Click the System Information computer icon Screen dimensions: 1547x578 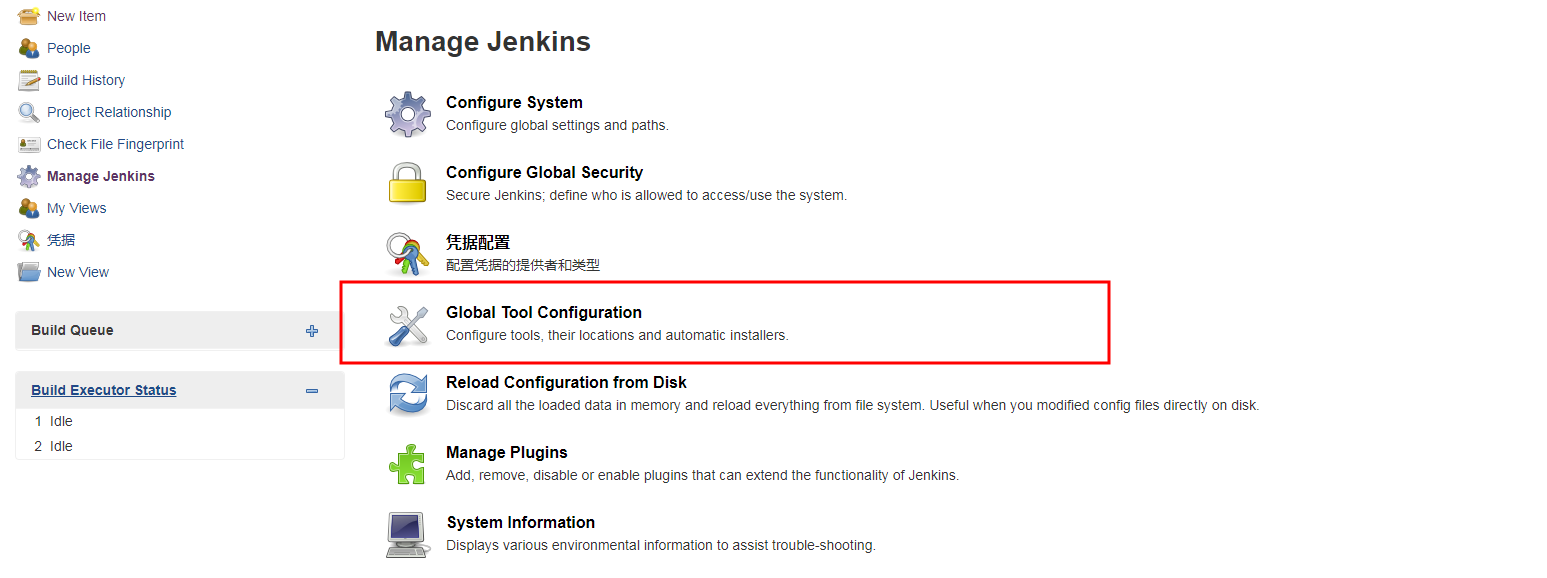[x=407, y=534]
